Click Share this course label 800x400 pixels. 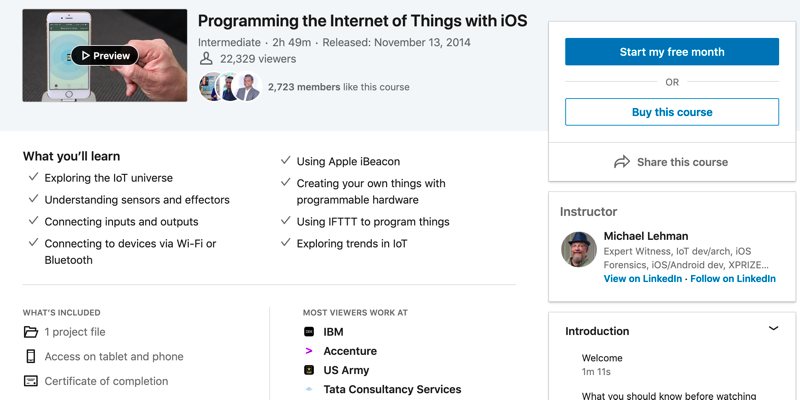click(682, 162)
